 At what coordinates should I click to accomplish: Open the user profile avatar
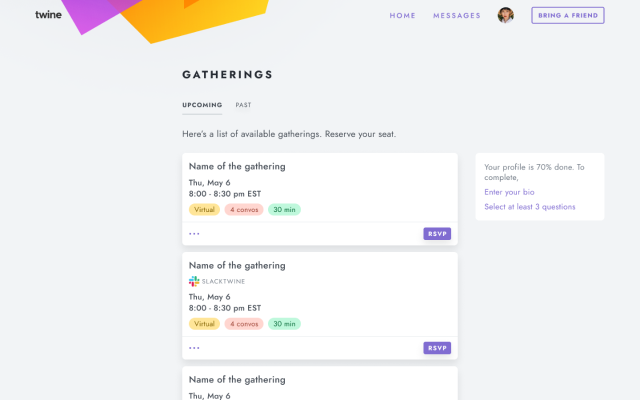[506, 15]
